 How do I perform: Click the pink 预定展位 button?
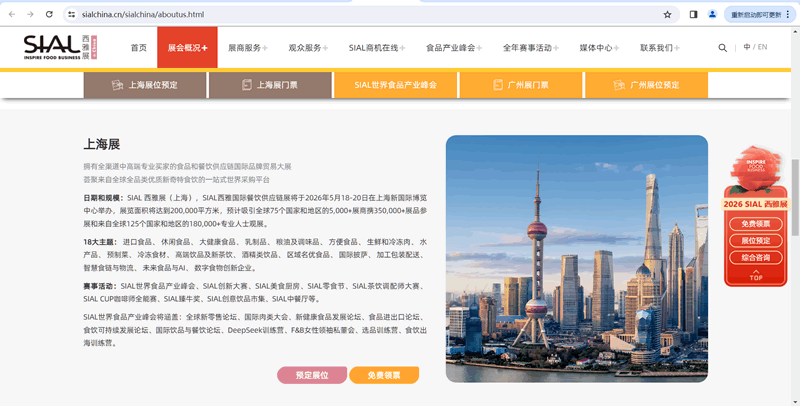pos(312,375)
